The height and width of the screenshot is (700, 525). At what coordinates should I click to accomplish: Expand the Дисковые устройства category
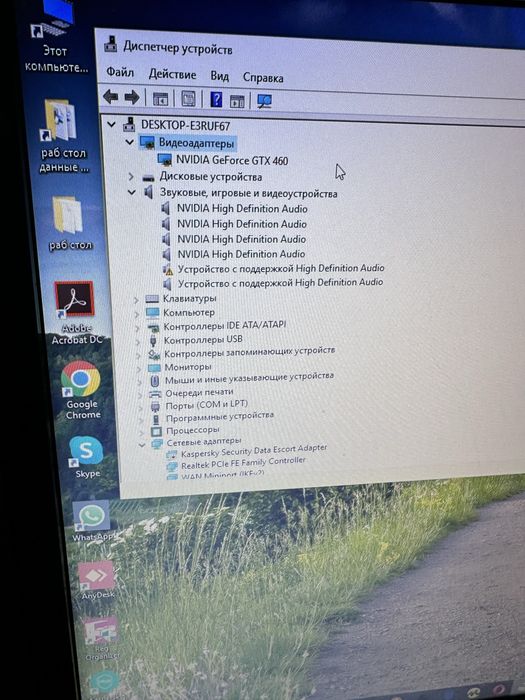pyautogui.click(x=131, y=177)
